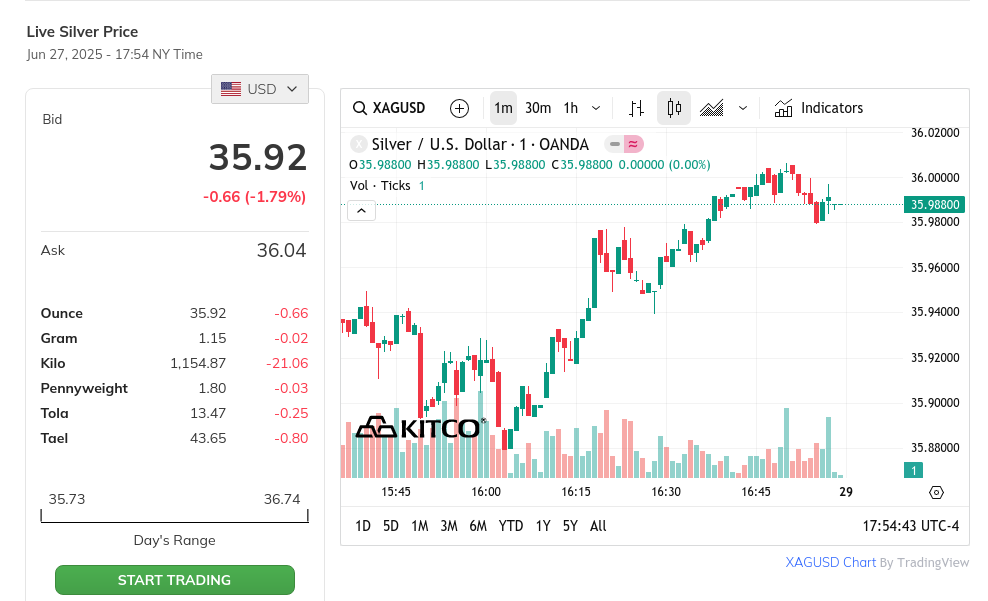Screen dimensions: 988x601
Task: Select the 1h interval
Action: pos(571,108)
